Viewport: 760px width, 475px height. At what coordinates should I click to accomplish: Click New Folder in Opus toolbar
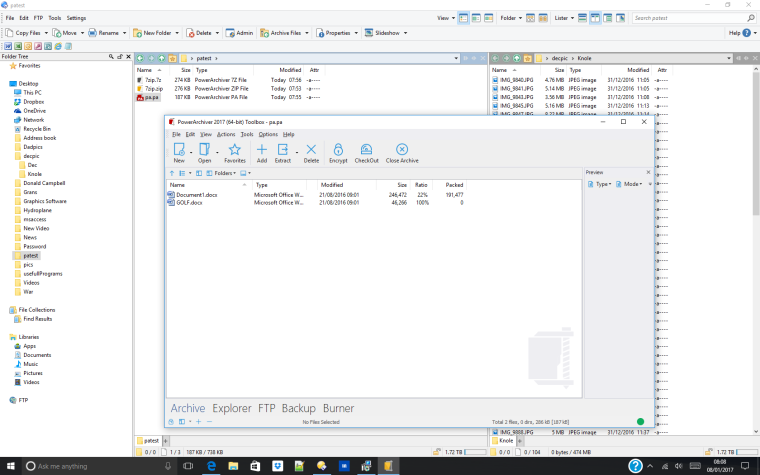pos(153,33)
